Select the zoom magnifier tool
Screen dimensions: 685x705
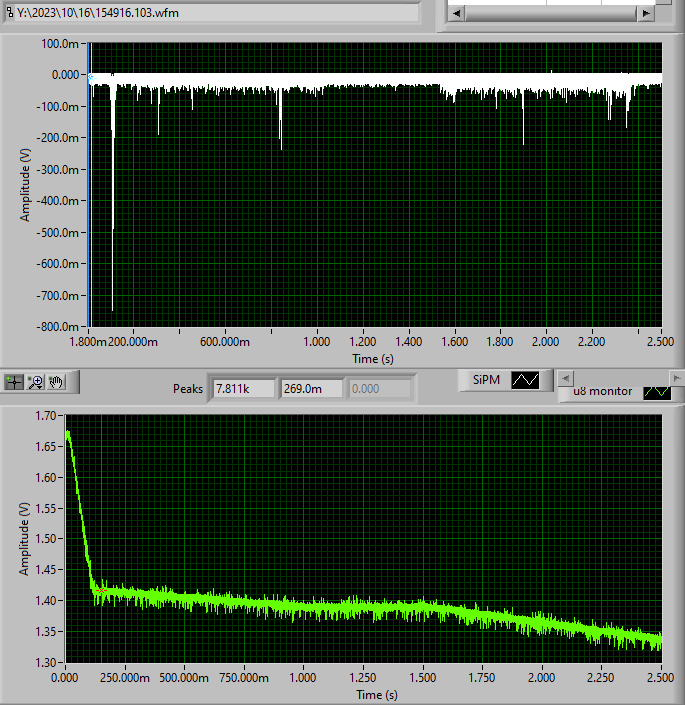click(35, 382)
